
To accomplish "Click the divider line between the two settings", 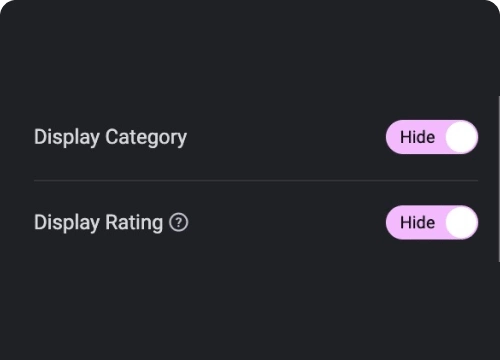I will [256, 180].
